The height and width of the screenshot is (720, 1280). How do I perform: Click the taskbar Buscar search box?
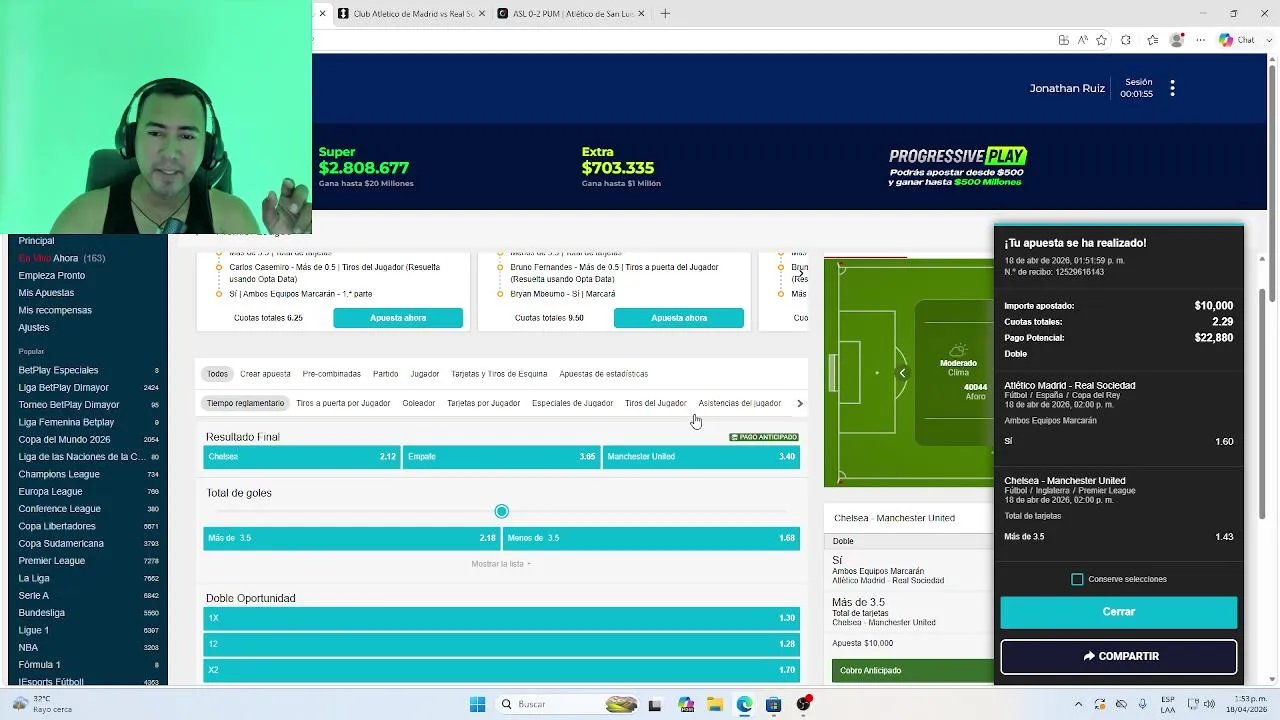565,704
